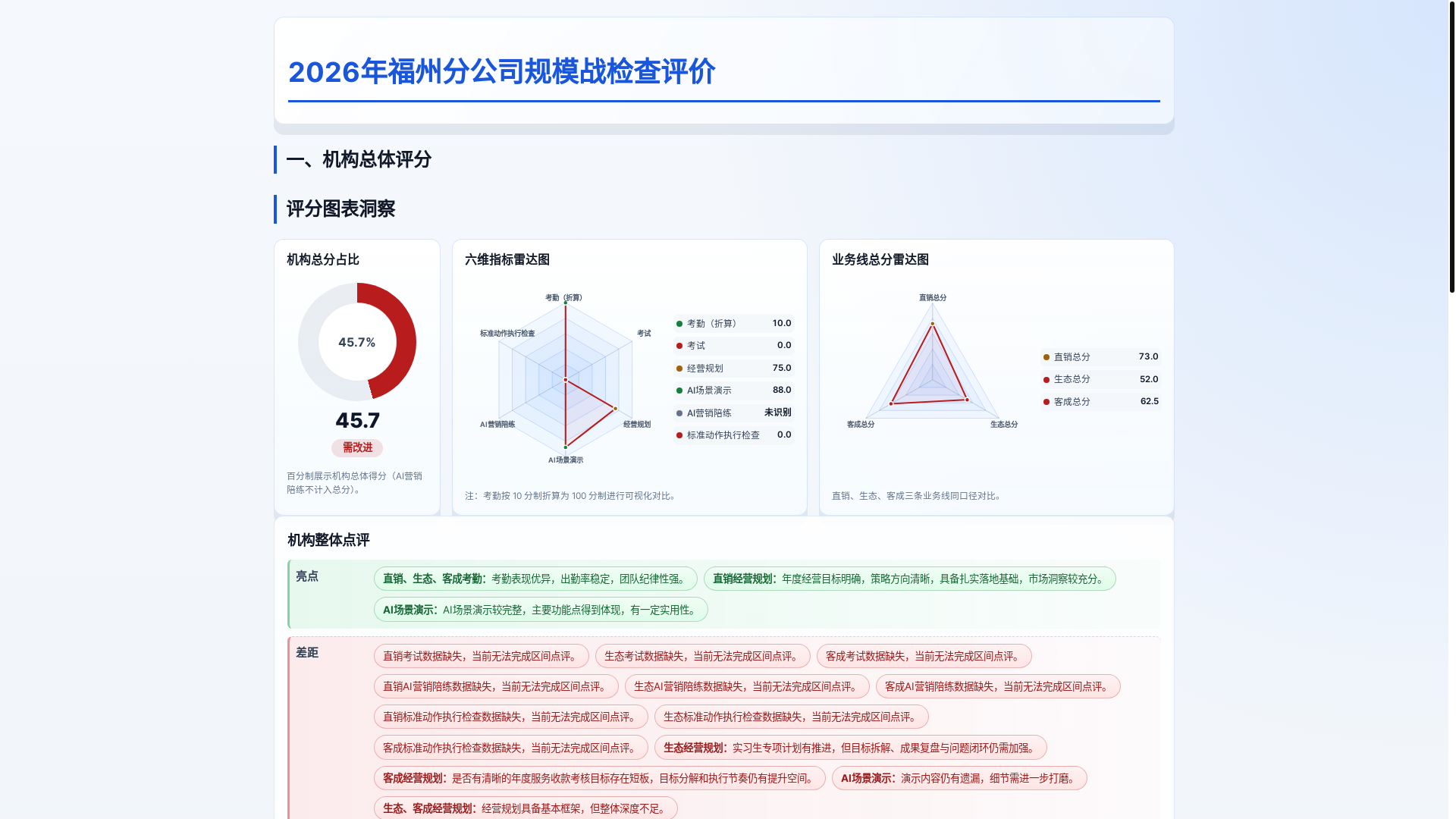Click the 客成总分 axis label on triangle radar

coord(861,425)
